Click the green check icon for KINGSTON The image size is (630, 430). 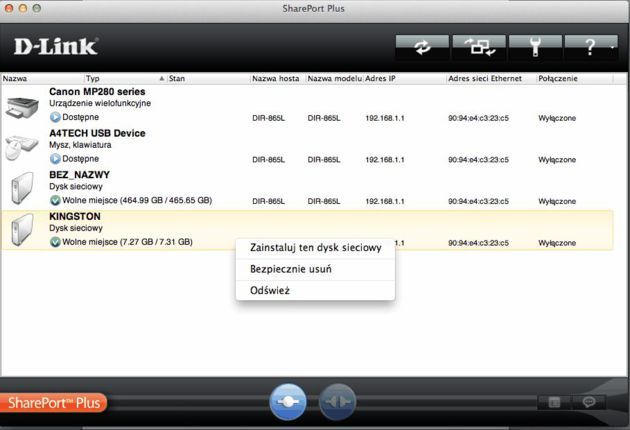tap(55, 242)
